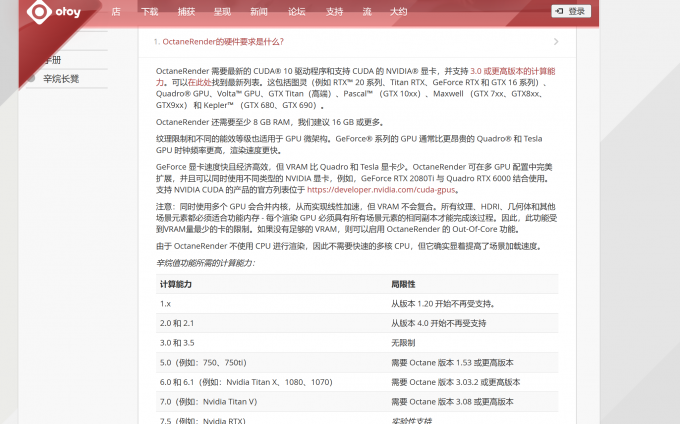Click the chevron arrow on question 1
Viewport: 680px width, 424px height.
coord(556,42)
